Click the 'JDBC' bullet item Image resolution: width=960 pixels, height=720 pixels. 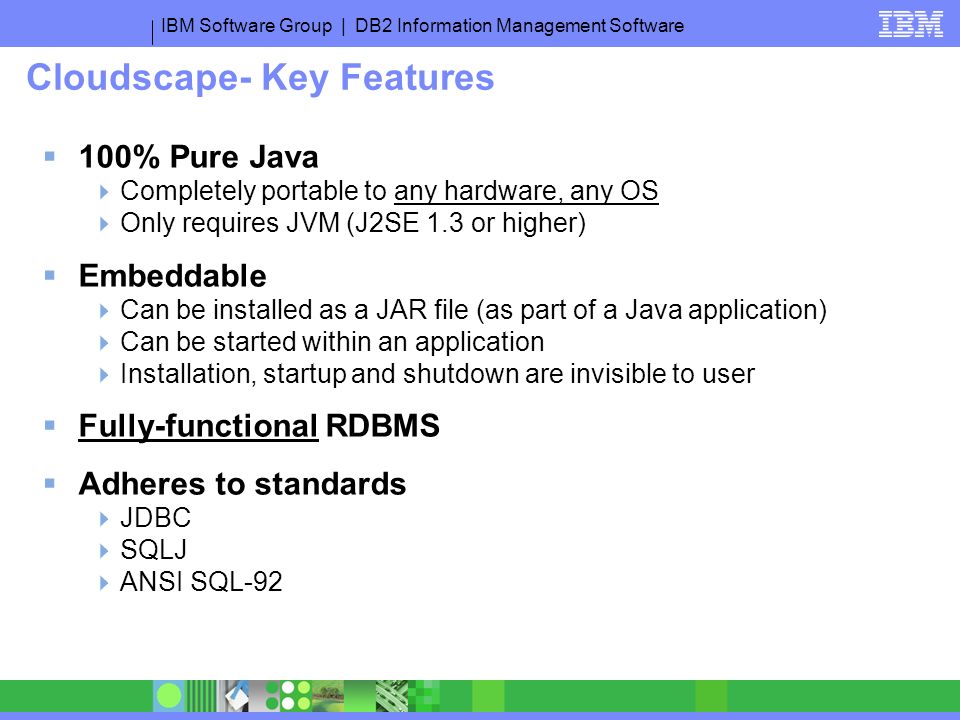click(156, 518)
